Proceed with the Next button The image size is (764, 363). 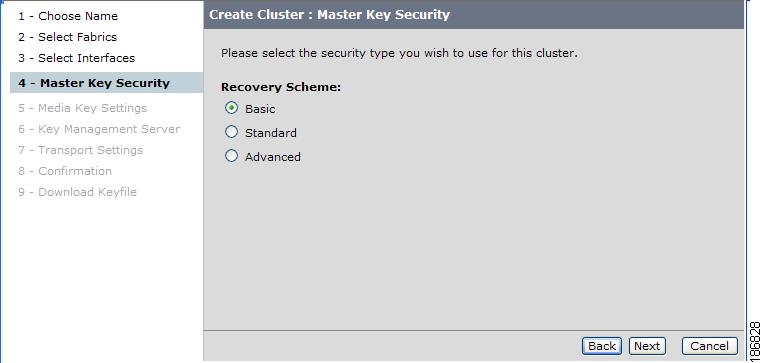coord(647,346)
